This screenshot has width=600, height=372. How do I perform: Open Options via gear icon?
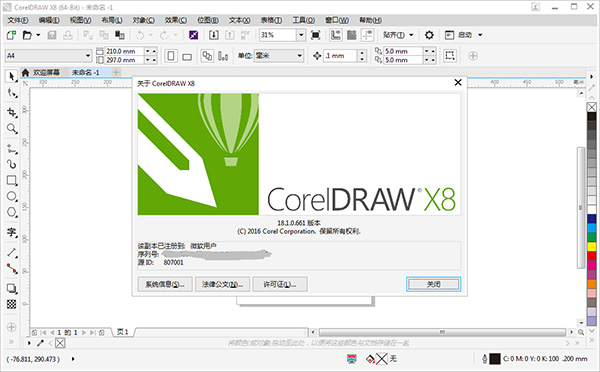click(x=429, y=35)
